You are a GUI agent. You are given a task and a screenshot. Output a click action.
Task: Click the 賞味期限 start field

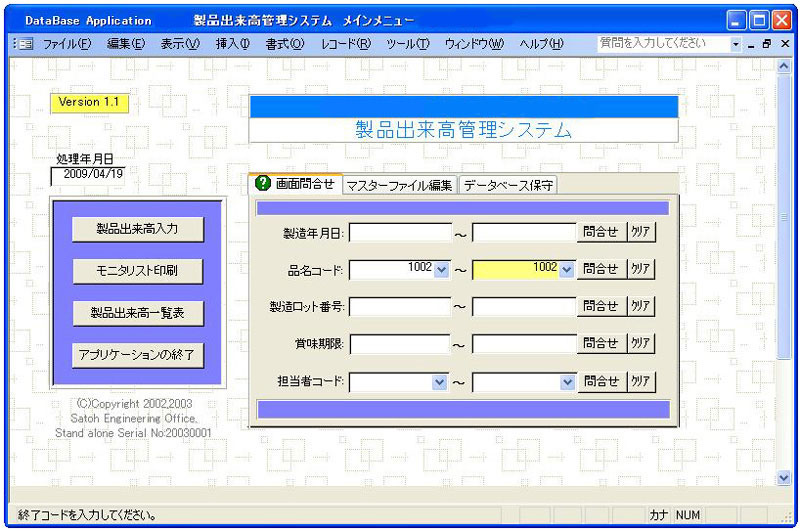point(401,344)
